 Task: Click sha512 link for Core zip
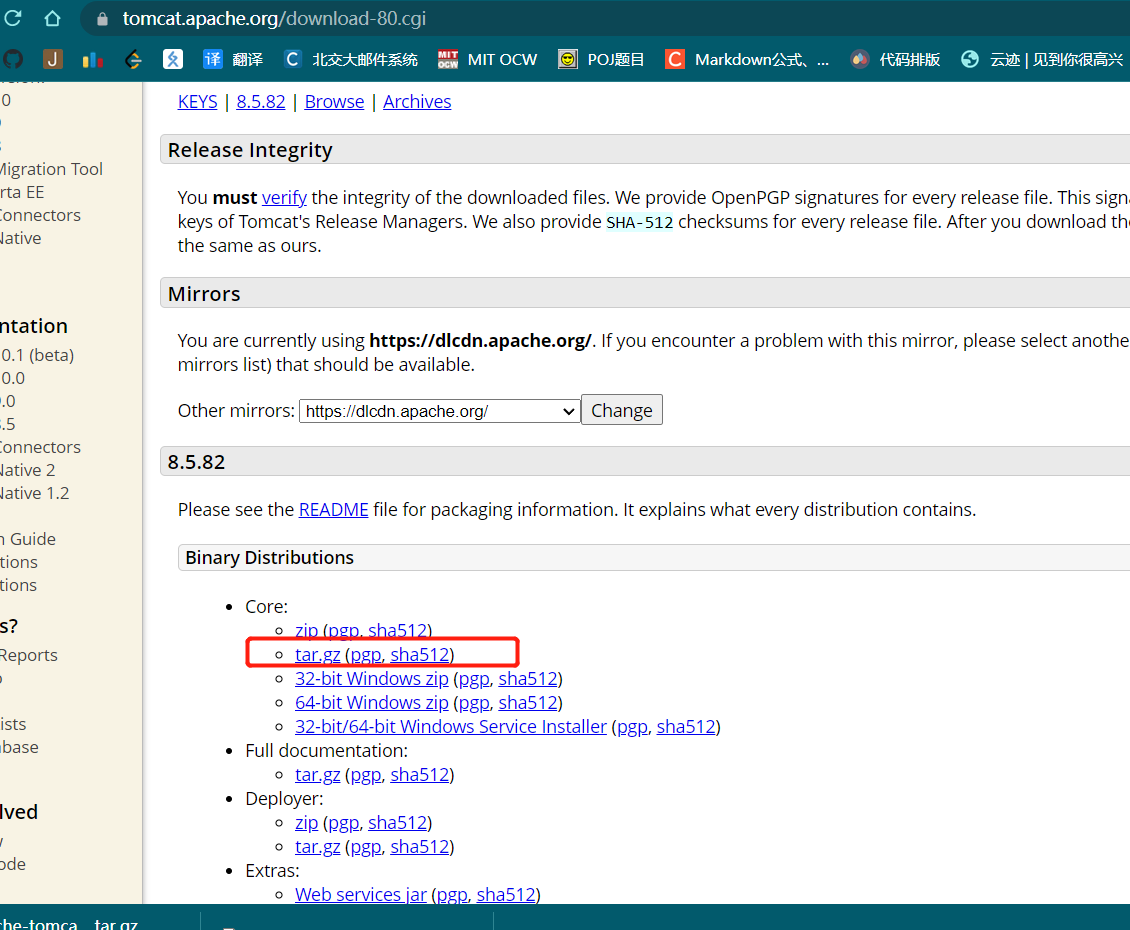(x=398, y=631)
